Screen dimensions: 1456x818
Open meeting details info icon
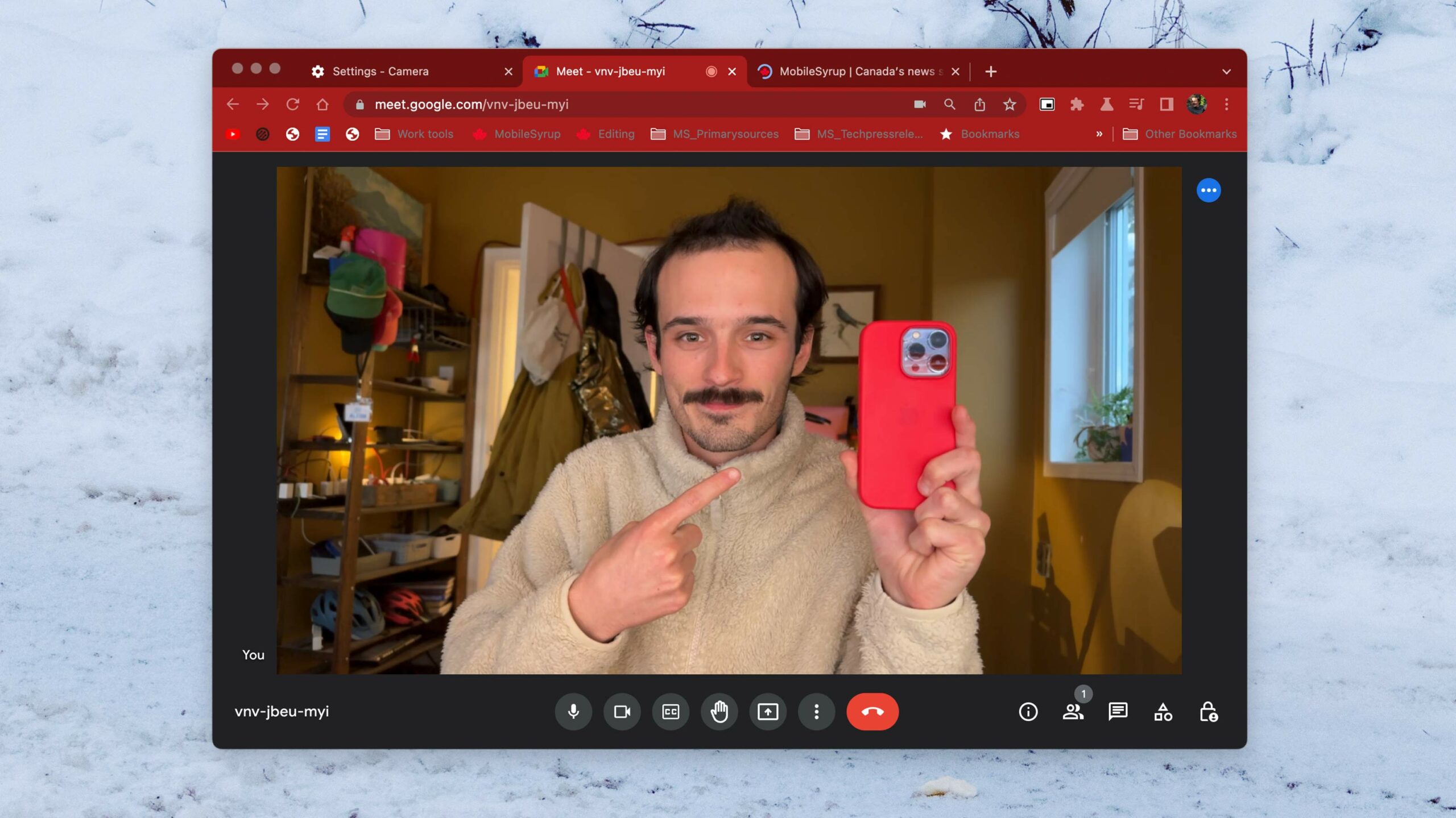click(x=1028, y=711)
